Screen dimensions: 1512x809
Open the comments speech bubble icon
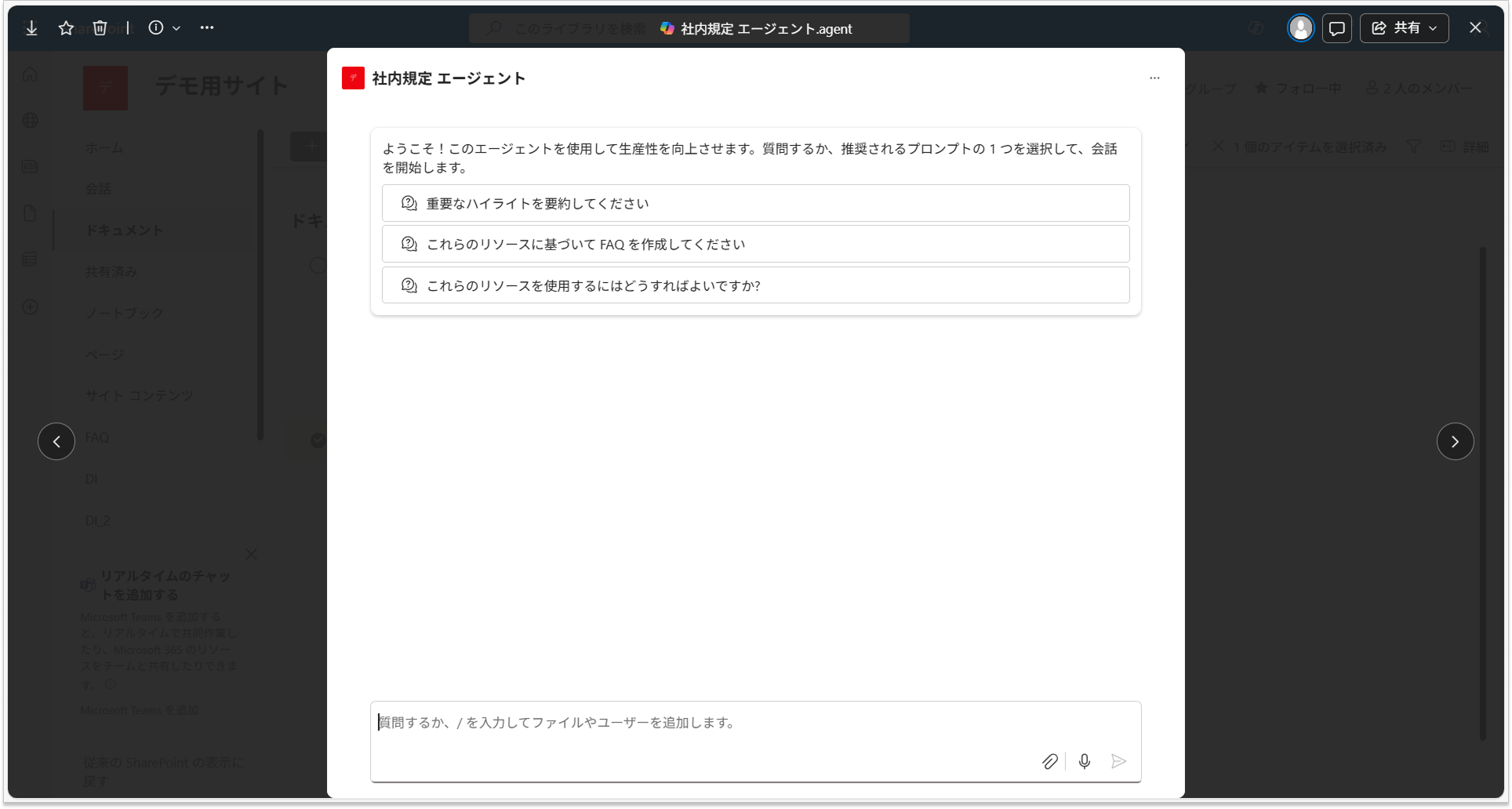click(1337, 28)
